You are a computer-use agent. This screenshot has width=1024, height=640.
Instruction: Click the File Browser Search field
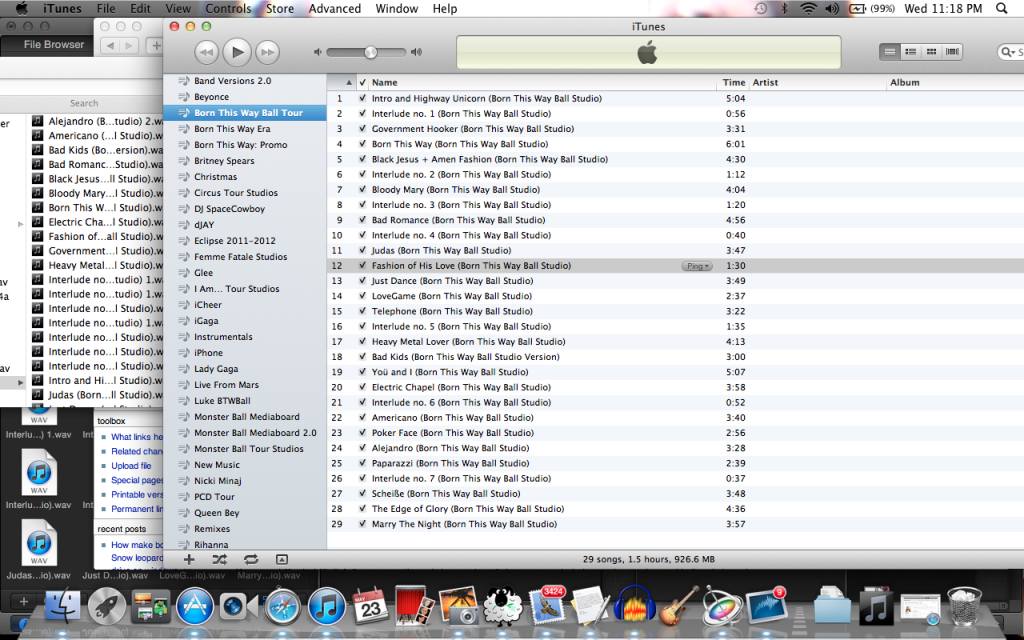(82, 103)
